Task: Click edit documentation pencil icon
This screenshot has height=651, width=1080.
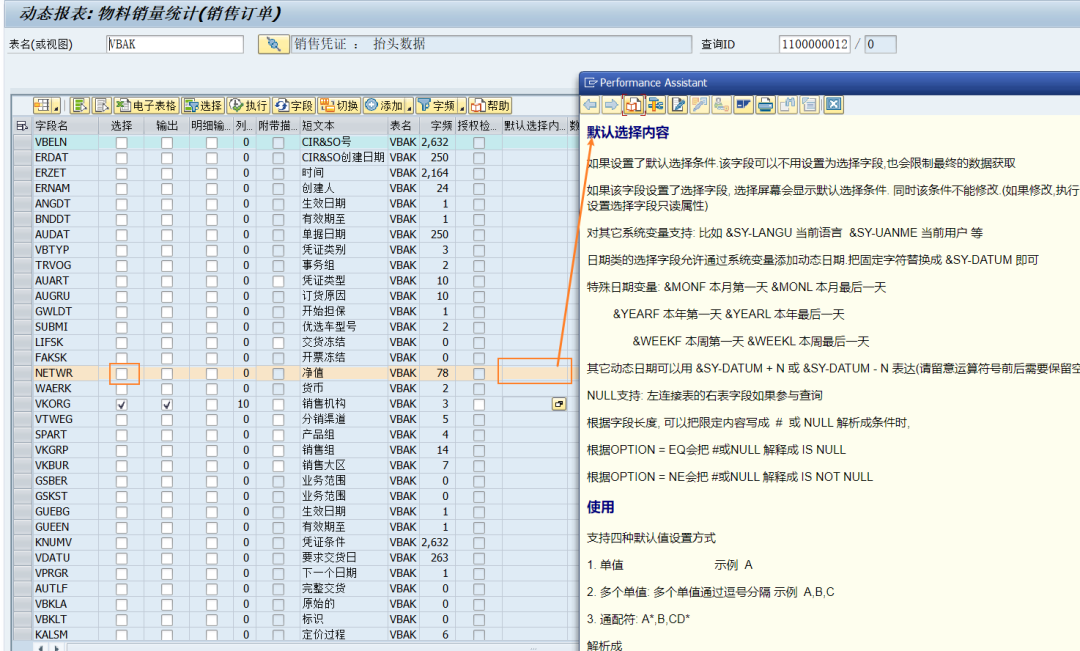Action: [x=678, y=105]
